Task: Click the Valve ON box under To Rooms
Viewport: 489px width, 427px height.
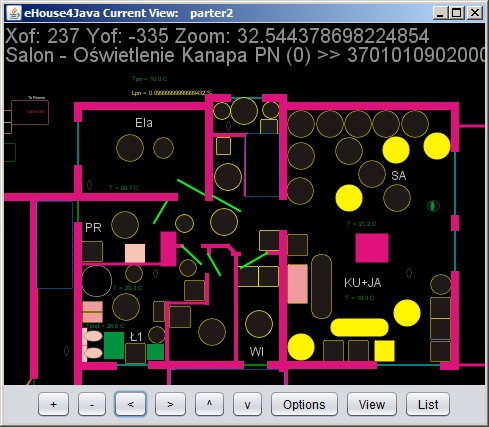Action: pyautogui.click(x=30, y=112)
